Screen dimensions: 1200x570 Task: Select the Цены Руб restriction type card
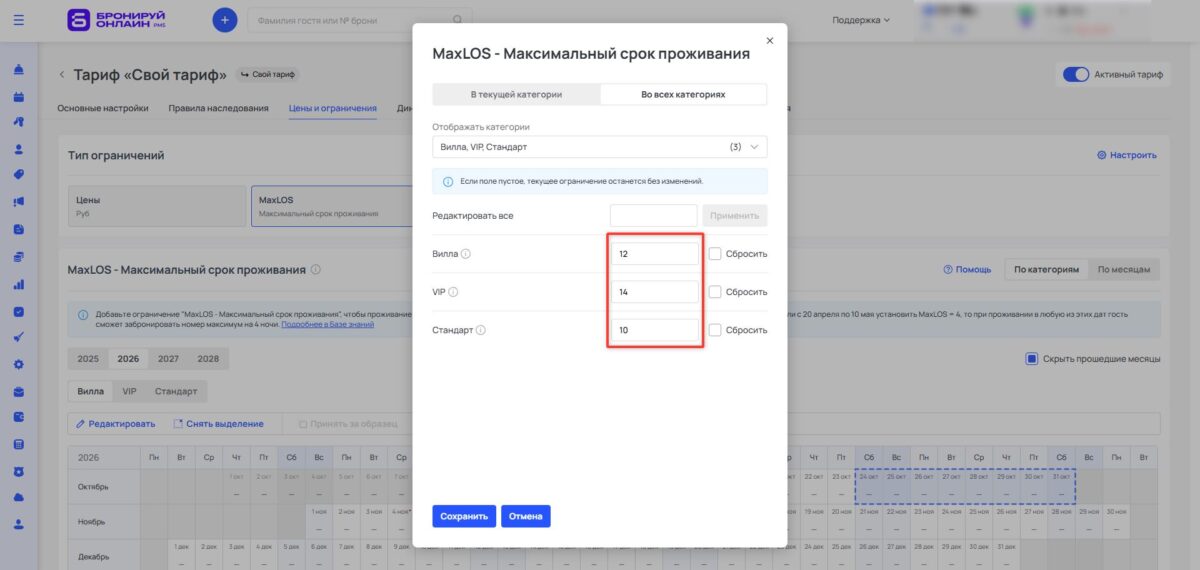[157, 206]
